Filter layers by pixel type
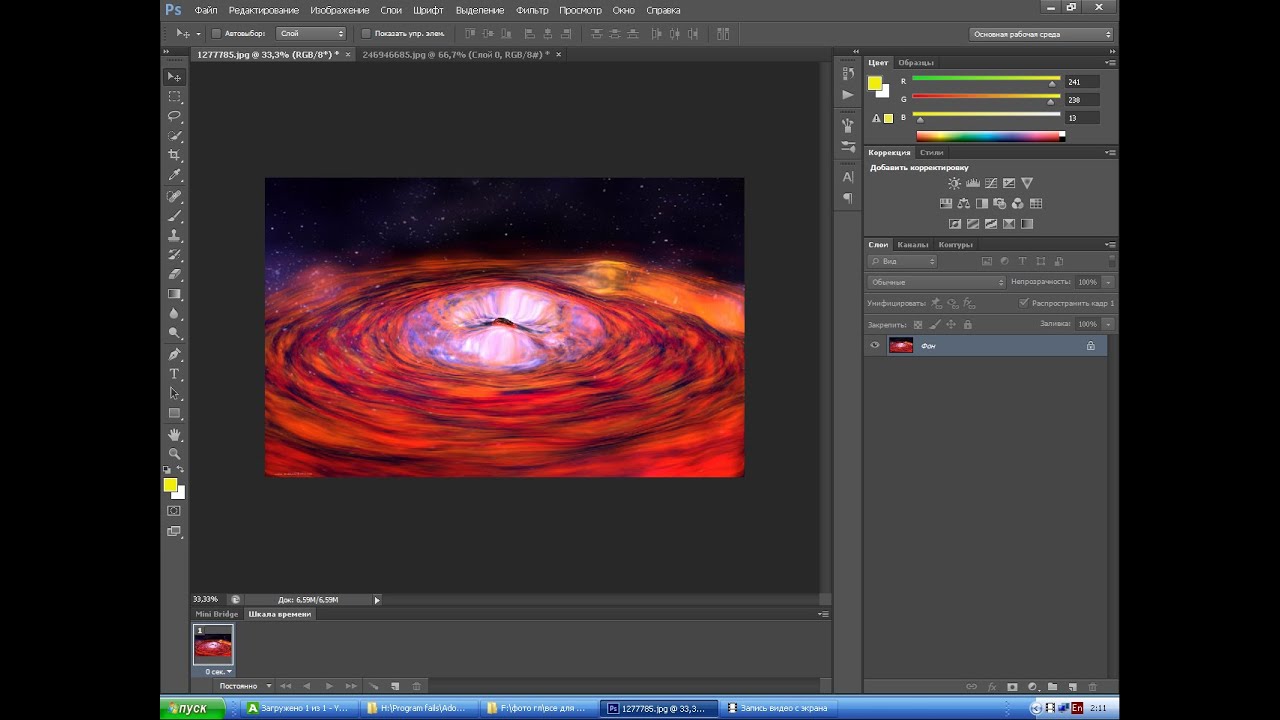This screenshot has width=1280, height=720. tap(986, 261)
